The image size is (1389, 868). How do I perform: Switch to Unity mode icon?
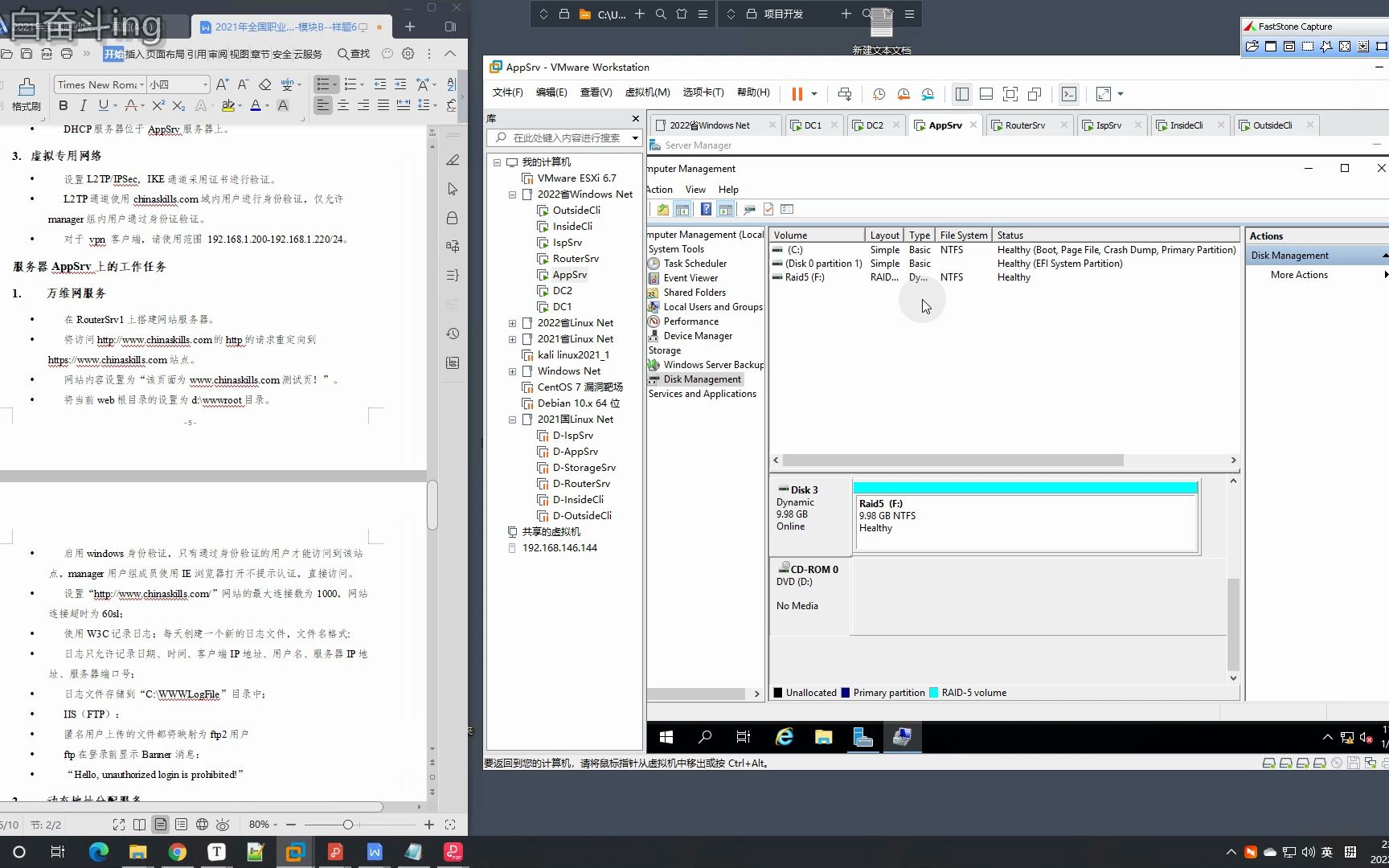tap(1035, 94)
